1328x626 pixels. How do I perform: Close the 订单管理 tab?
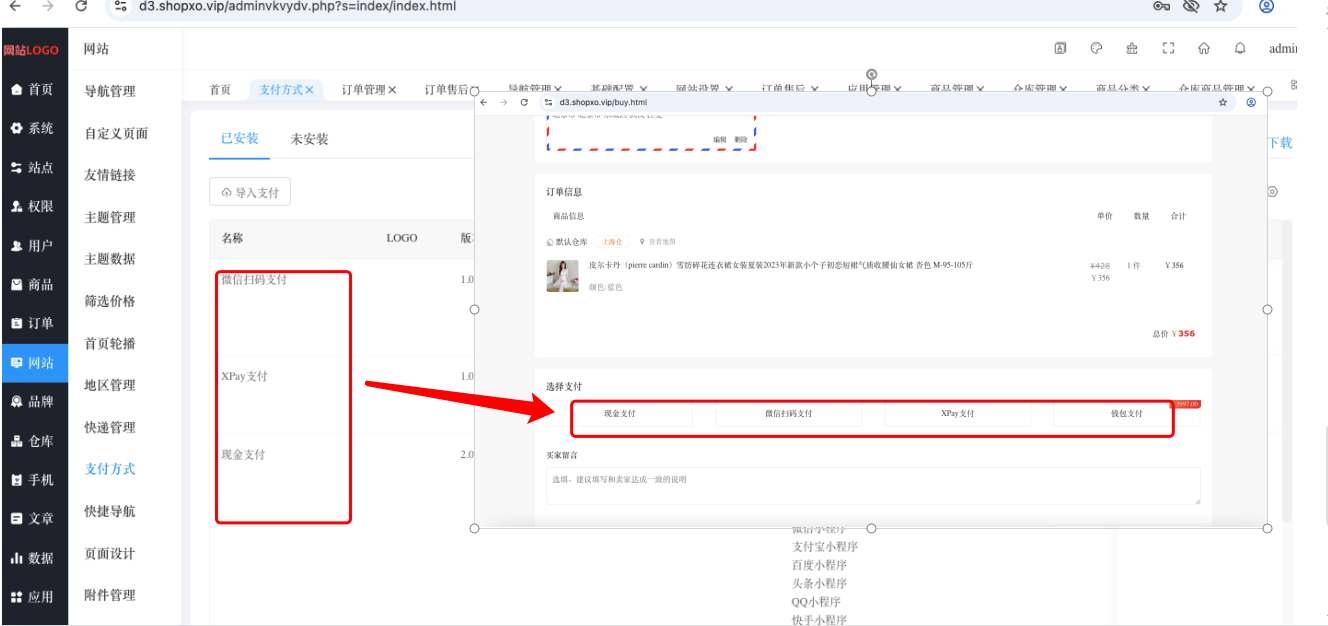[x=392, y=90]
